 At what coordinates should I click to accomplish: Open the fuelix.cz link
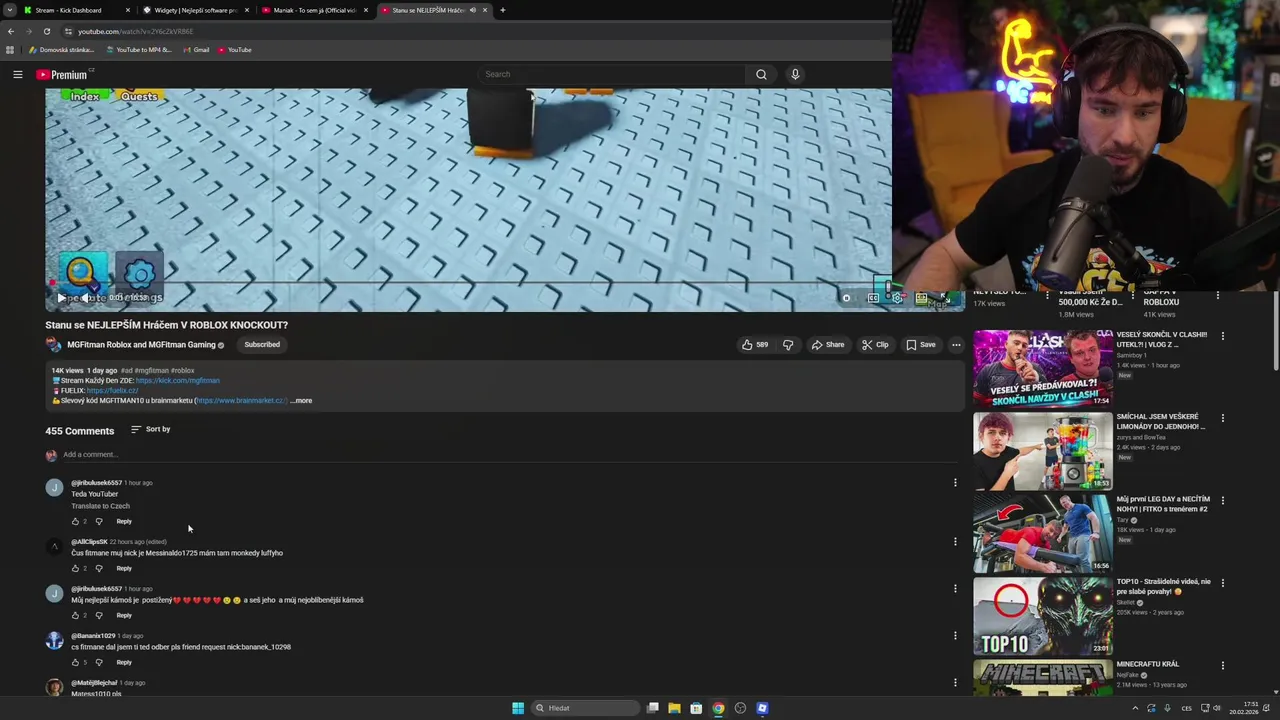[x=112, y=391]
